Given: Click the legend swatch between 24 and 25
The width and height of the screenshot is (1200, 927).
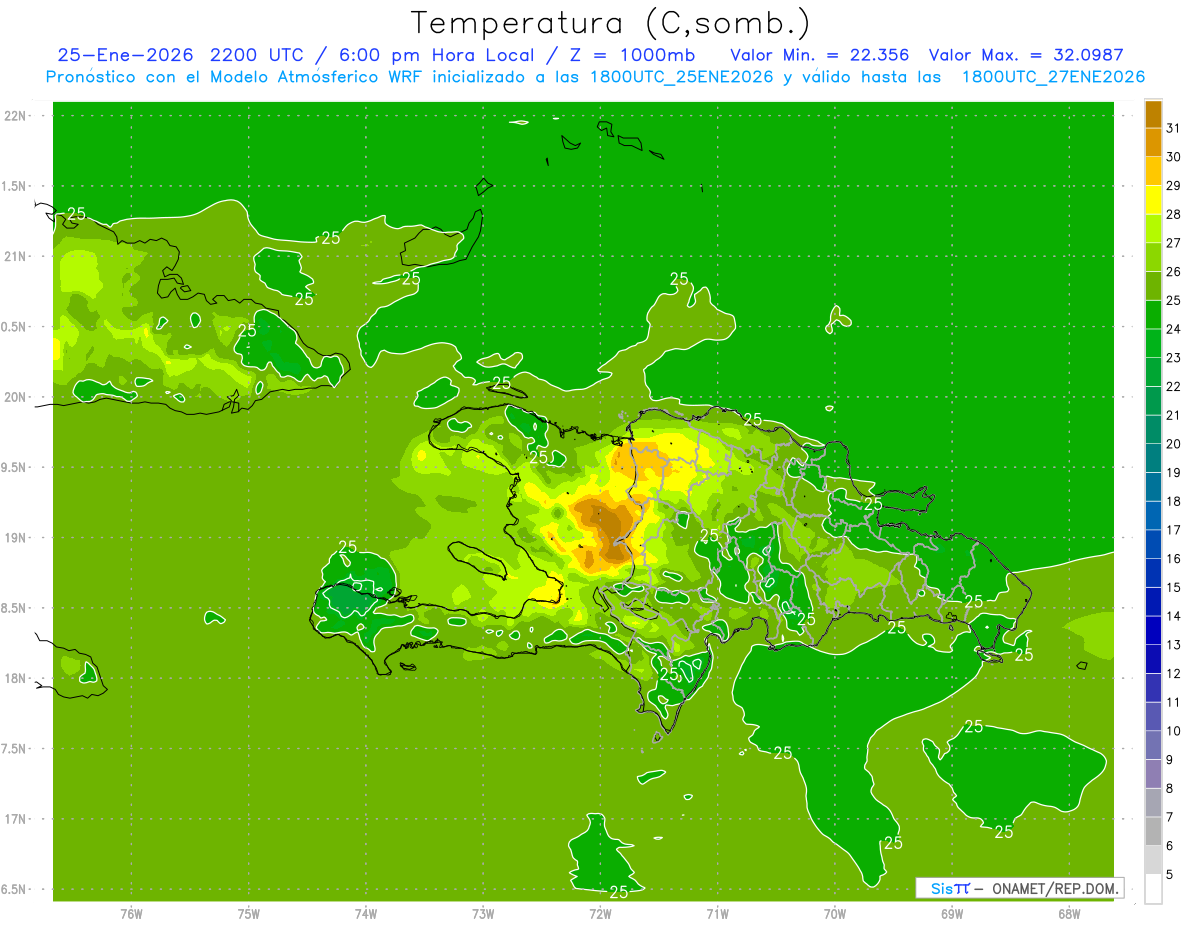Looking at the screenshot, I should click(1153, 314).
